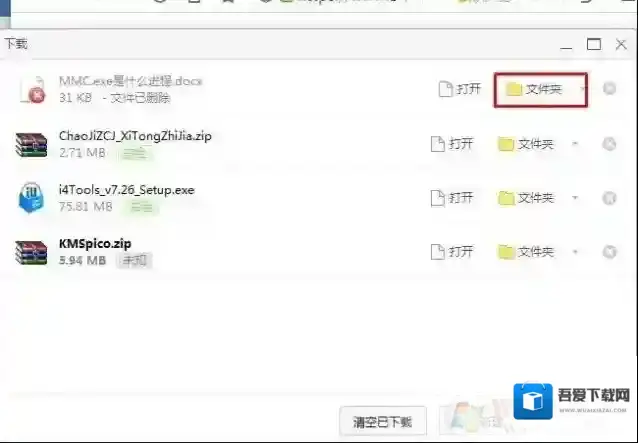The height and width of the screenshot is (443, 638).
Task: Minimize the 下载 window
Action: (566, 45)
